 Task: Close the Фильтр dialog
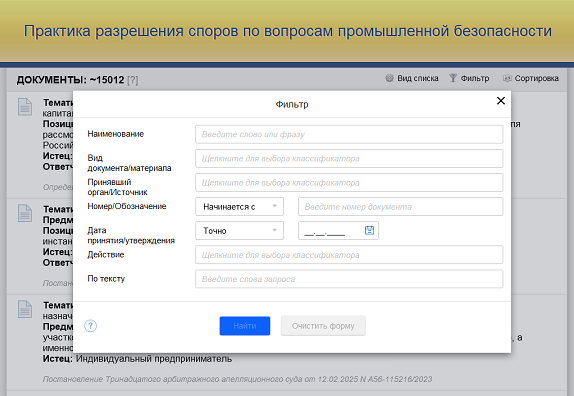(x=501, y=101)
